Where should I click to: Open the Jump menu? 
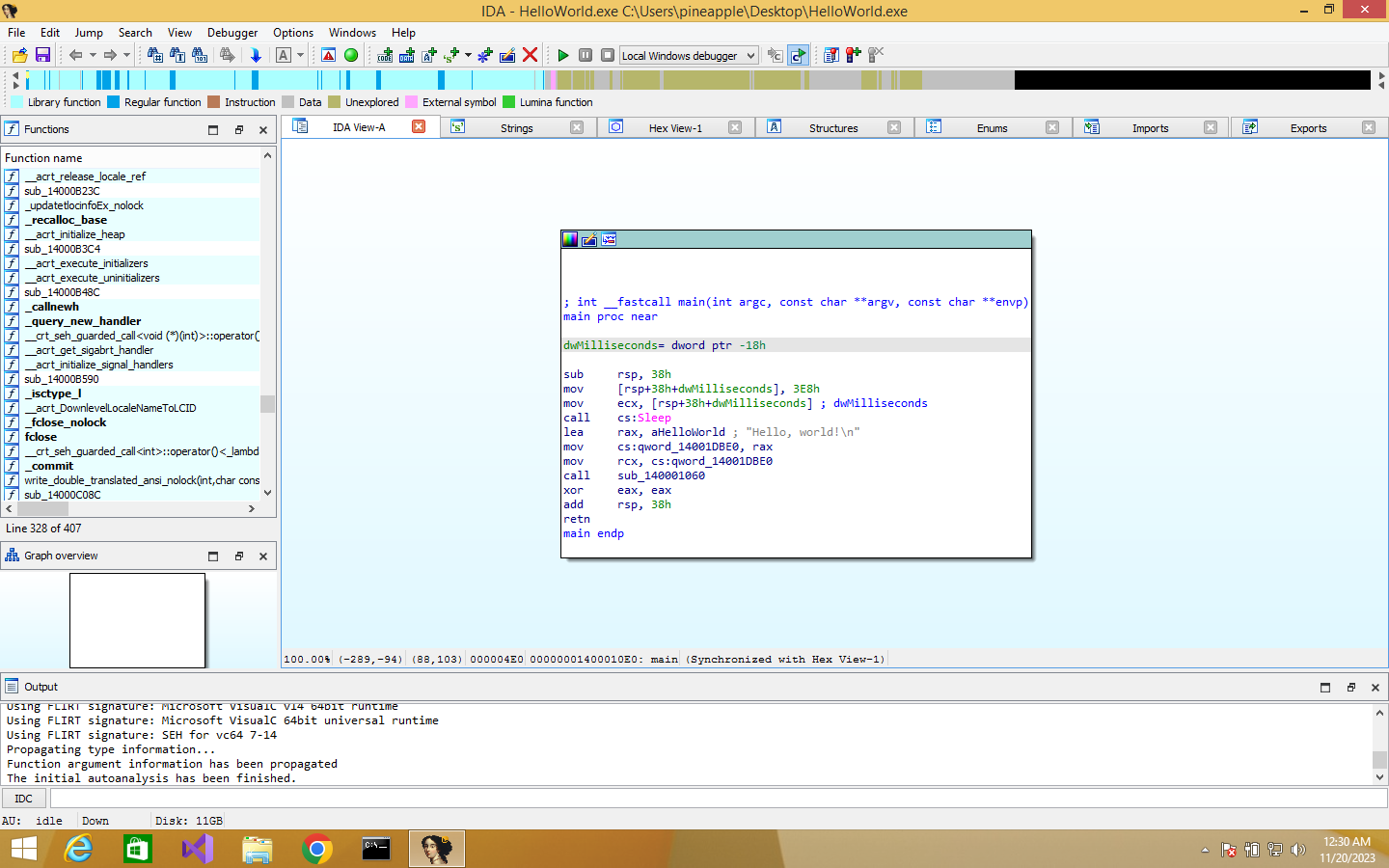89,32
